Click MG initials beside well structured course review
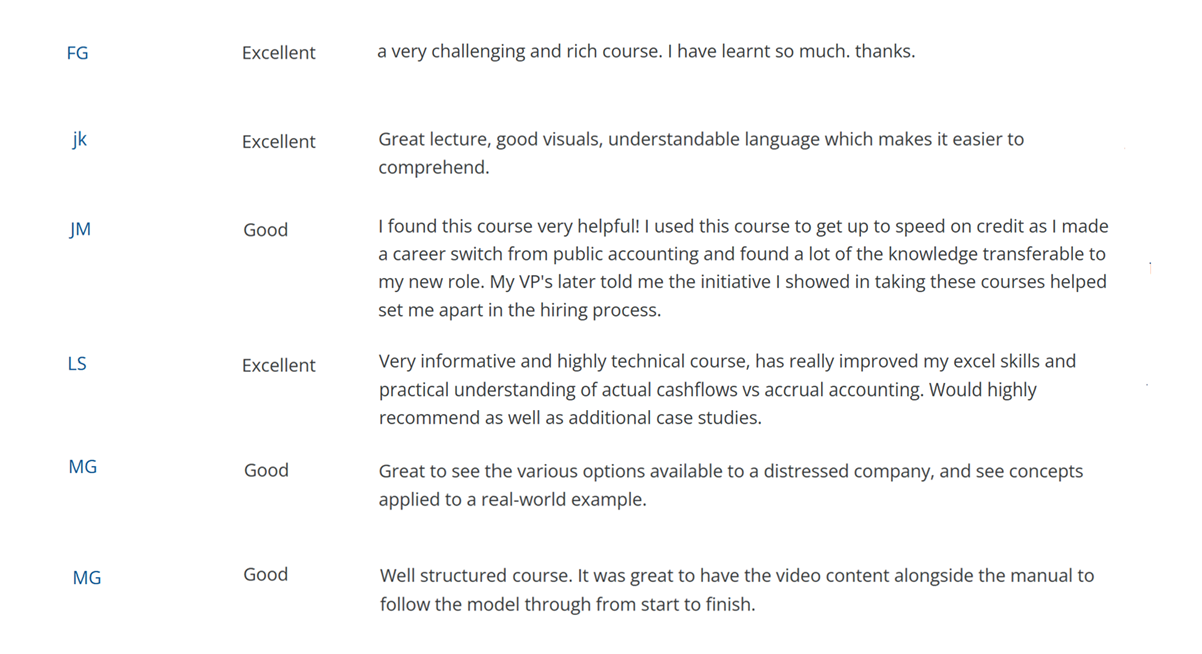Image resolution: width=1202 pixels, height=654 pixels. pyautogui.click(x=87, y=578)
